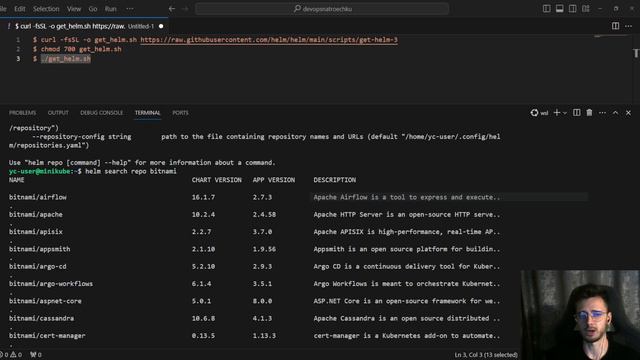
Task: Click the DESCRIPTION column header
Action: click(x=335, y=180)
